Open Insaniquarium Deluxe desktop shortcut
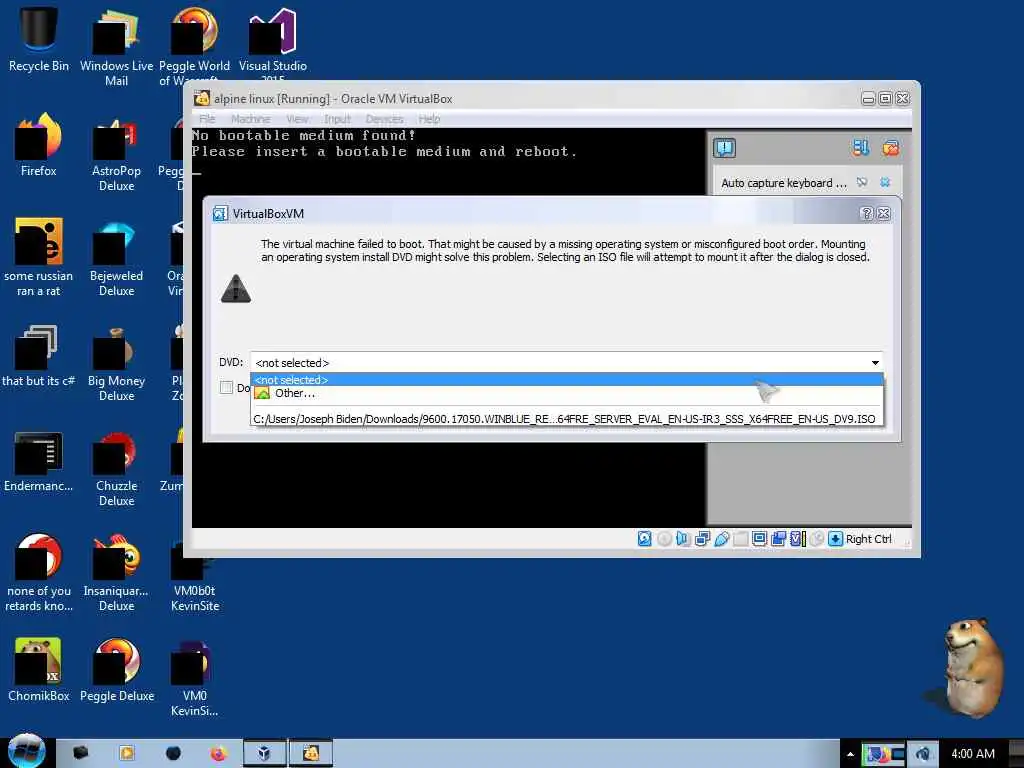1024x768 pixels. coord(116,573)
